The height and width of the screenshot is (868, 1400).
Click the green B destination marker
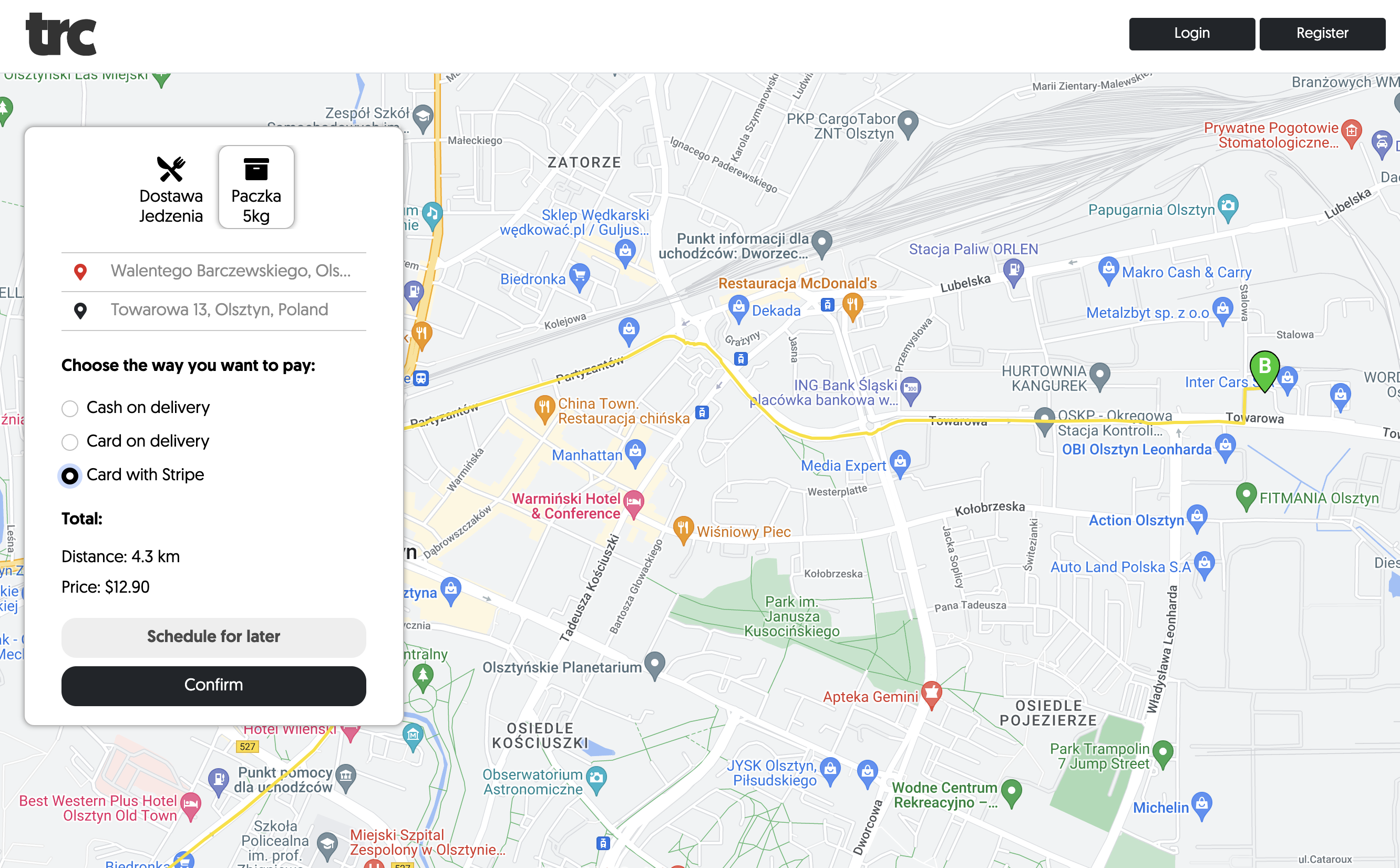tap(1264, 370)
